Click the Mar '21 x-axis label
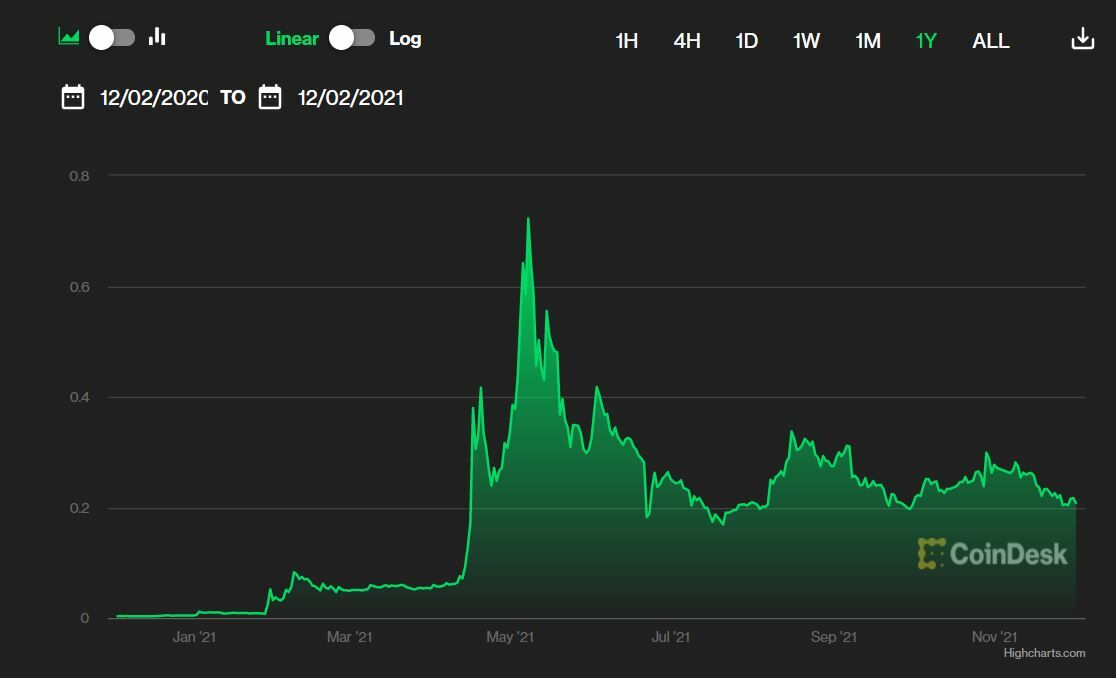 [349, 637]
